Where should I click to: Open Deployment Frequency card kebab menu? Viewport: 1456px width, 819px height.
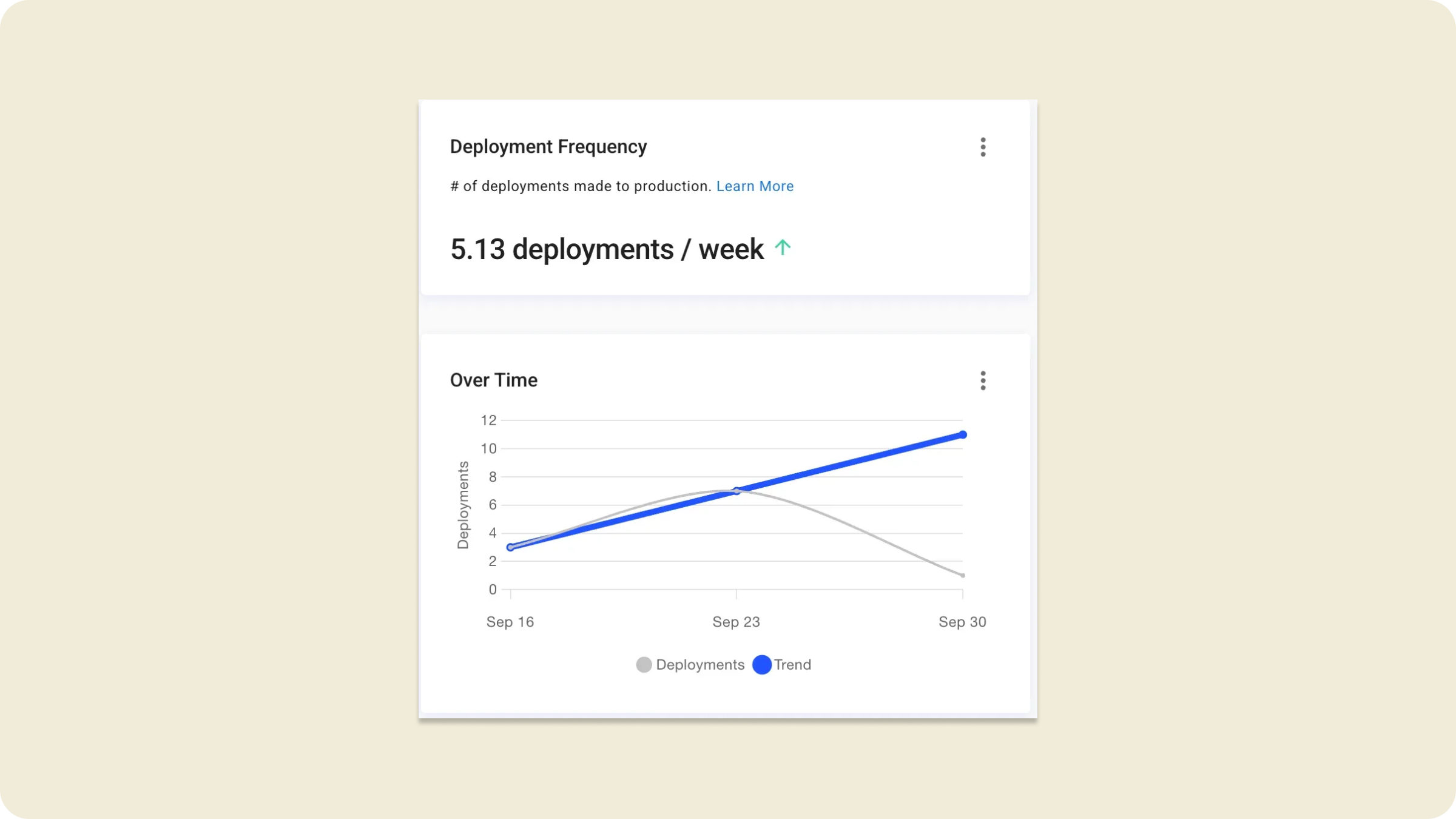[983, 147]
